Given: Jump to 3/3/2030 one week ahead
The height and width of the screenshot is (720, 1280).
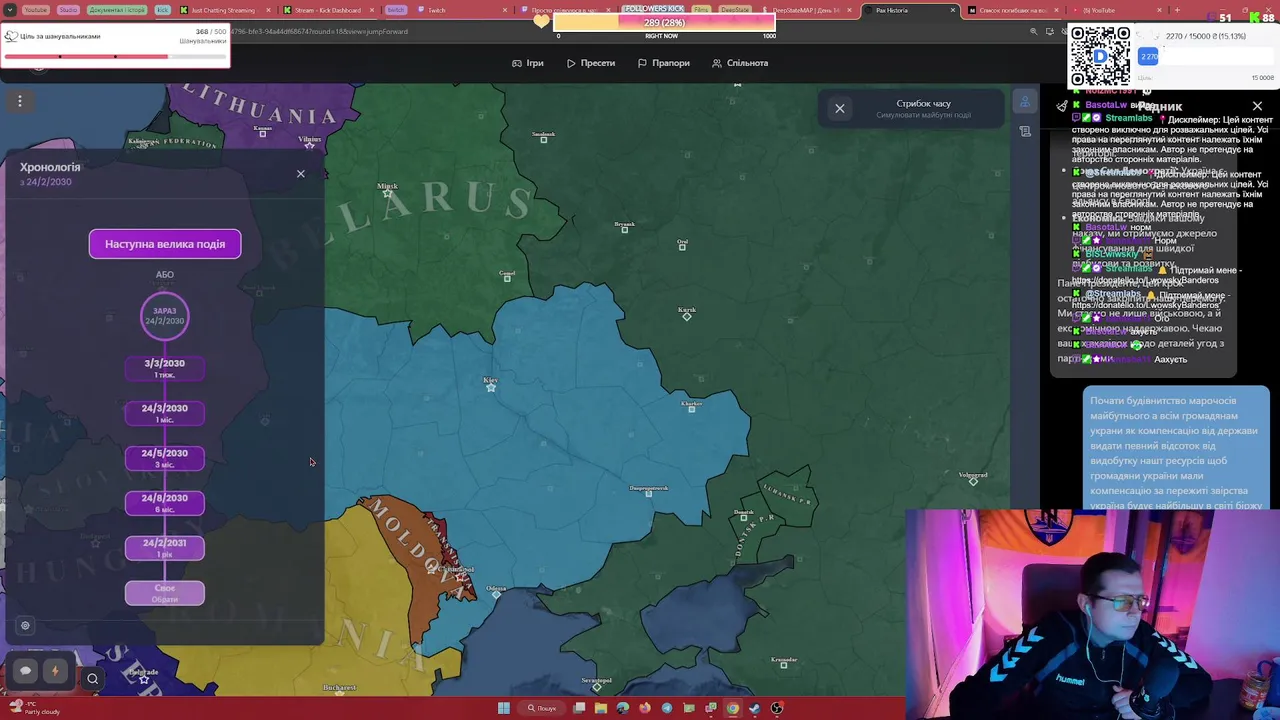Looking at the screenshot, I should point(165,368).
